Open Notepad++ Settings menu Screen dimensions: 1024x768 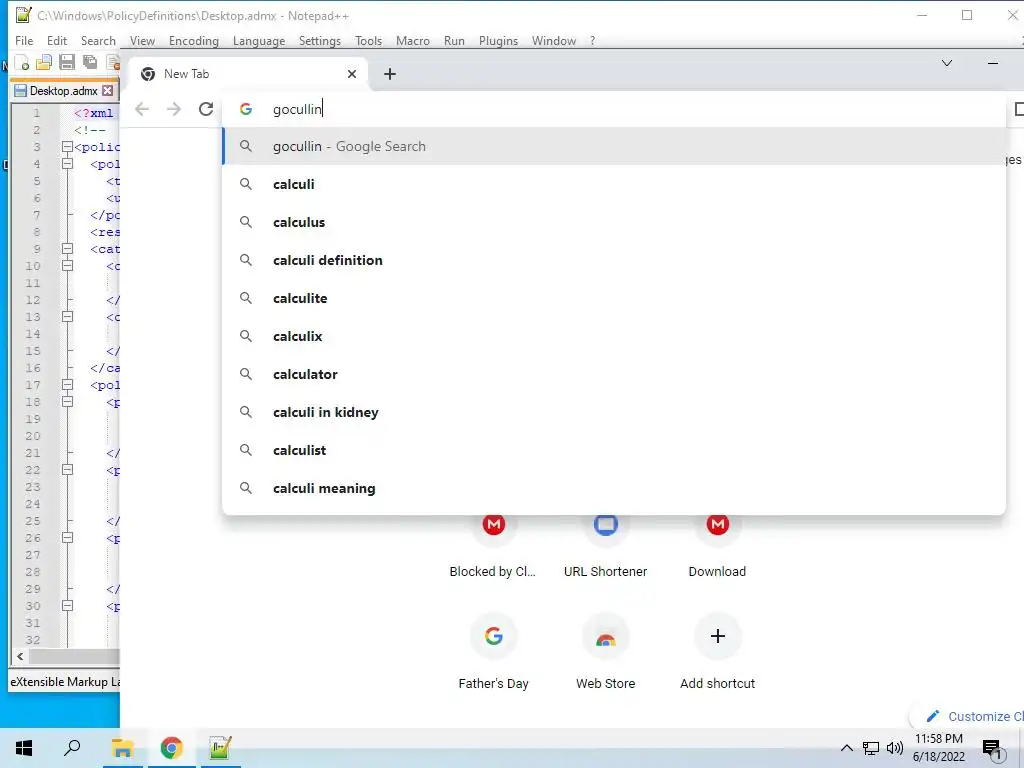coord(319,40)
